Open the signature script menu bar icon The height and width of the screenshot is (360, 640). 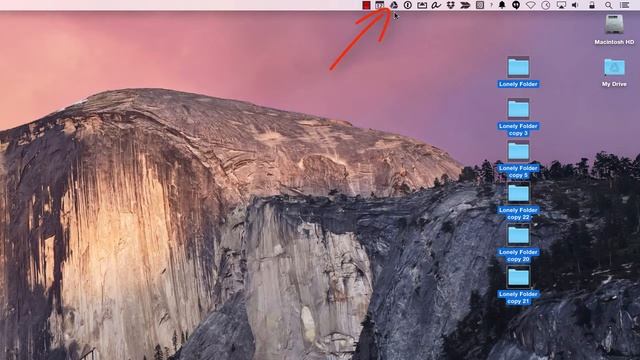(436, 5)
